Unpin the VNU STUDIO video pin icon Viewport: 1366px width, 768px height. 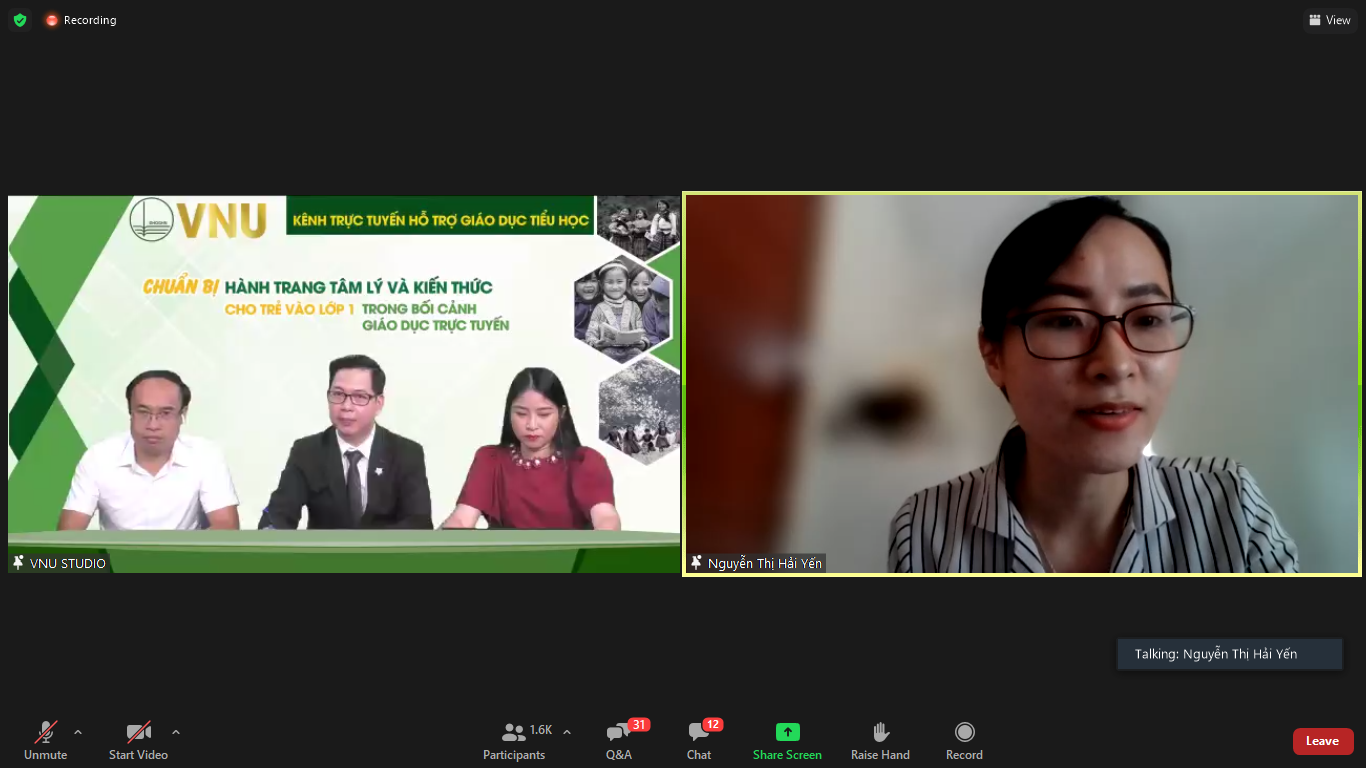tap(18, 563)
